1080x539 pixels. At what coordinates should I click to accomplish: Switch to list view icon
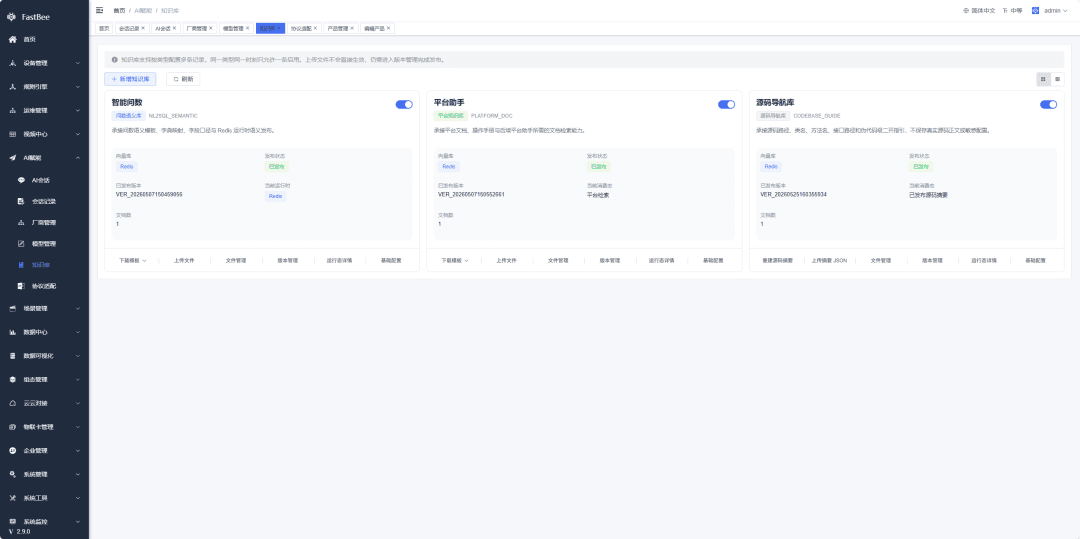[x=1057, y=79]
